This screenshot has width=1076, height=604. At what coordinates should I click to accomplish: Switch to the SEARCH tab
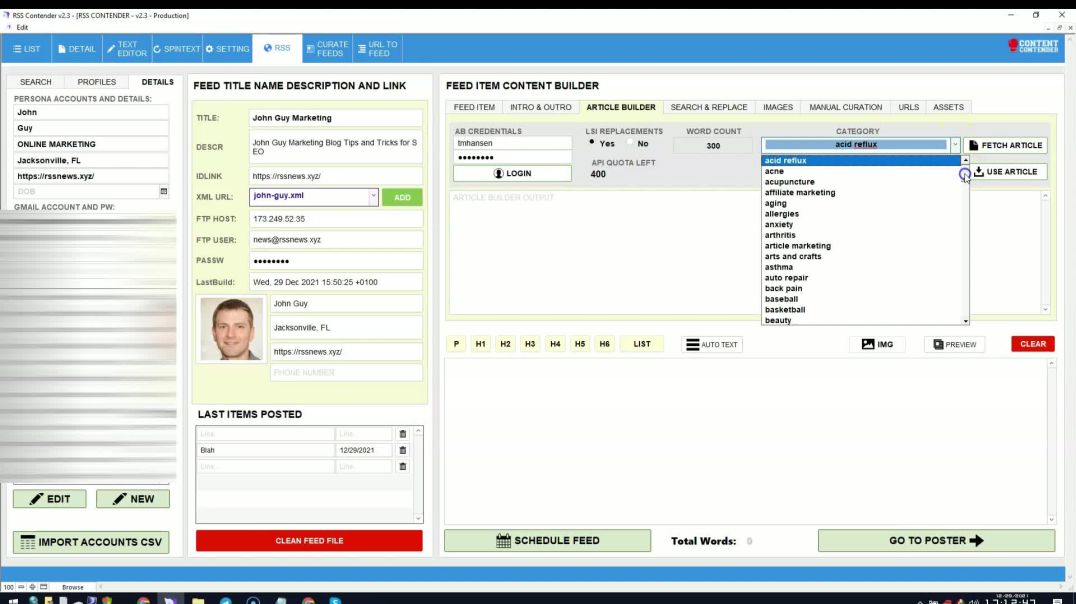pos(36,82)
